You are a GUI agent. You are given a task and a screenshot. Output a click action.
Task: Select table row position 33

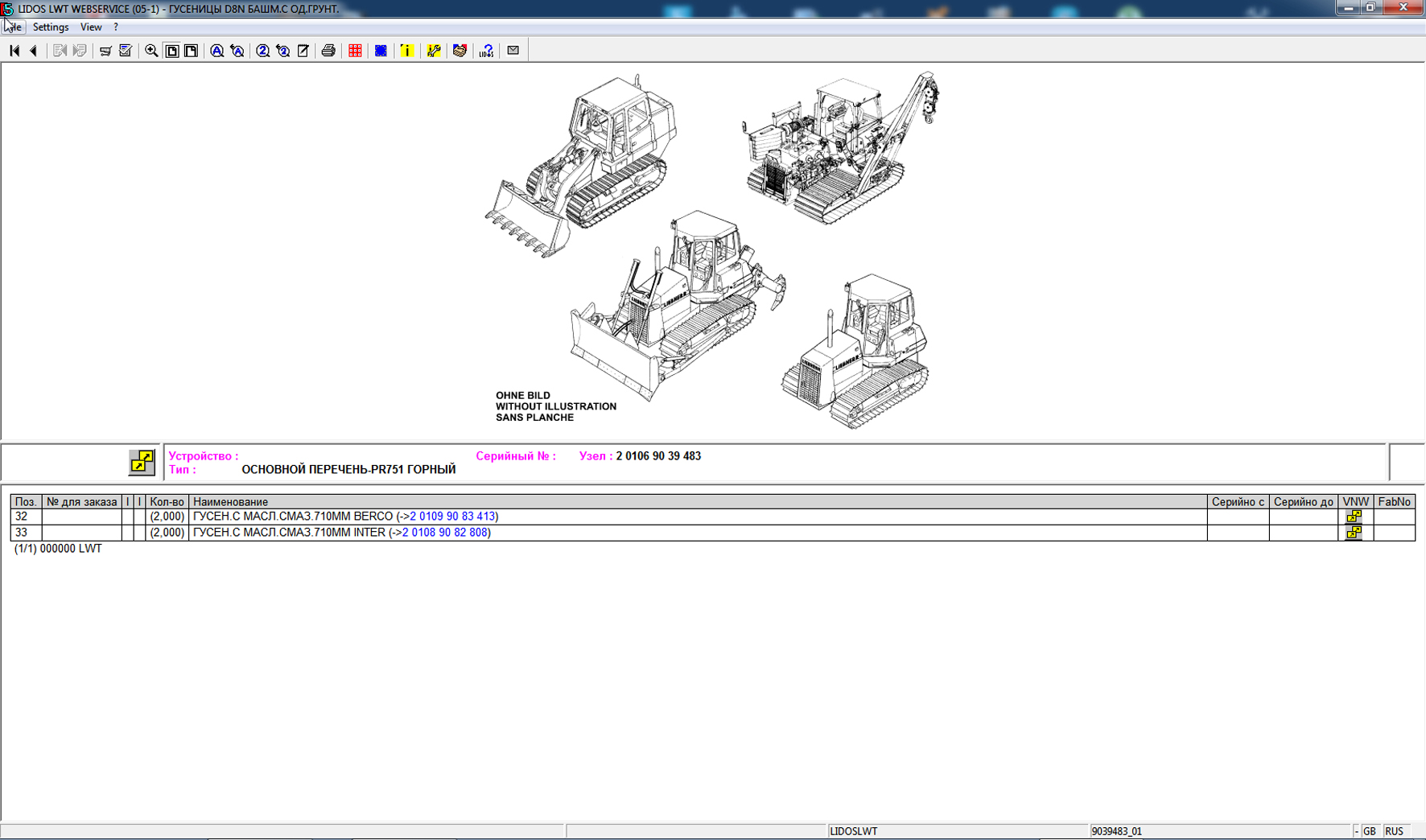click(x=22, y=533)
